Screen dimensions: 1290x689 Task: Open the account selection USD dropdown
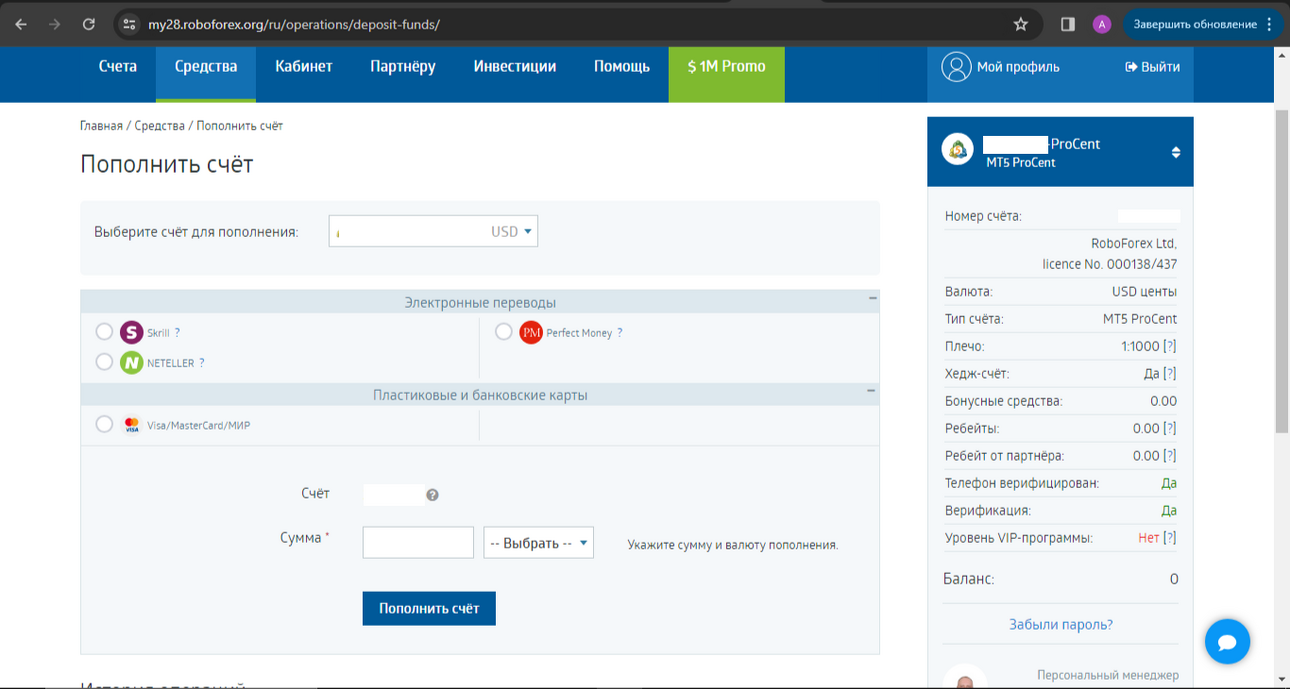pyautogui.click(x=433, y=231)
